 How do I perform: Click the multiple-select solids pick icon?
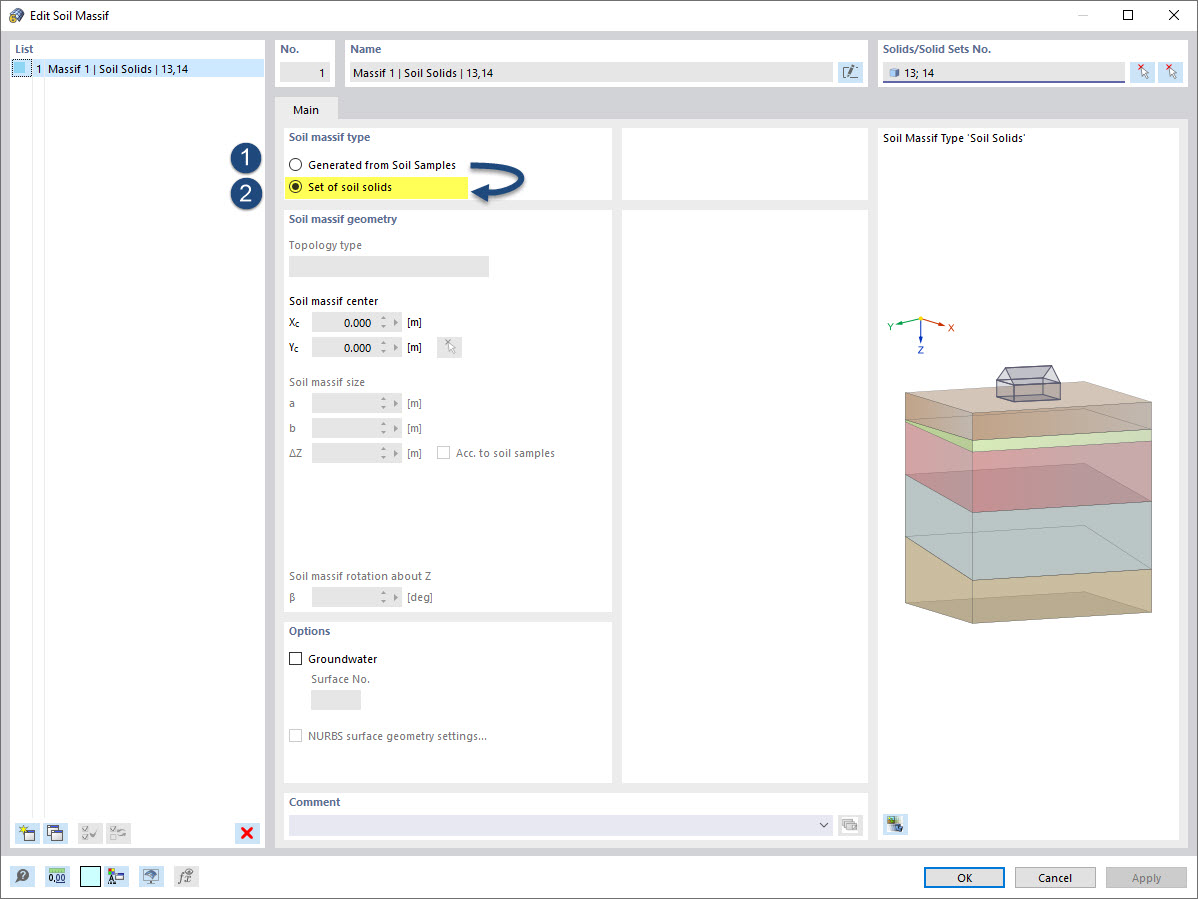pyautogui.click(x=1170, y=73)
